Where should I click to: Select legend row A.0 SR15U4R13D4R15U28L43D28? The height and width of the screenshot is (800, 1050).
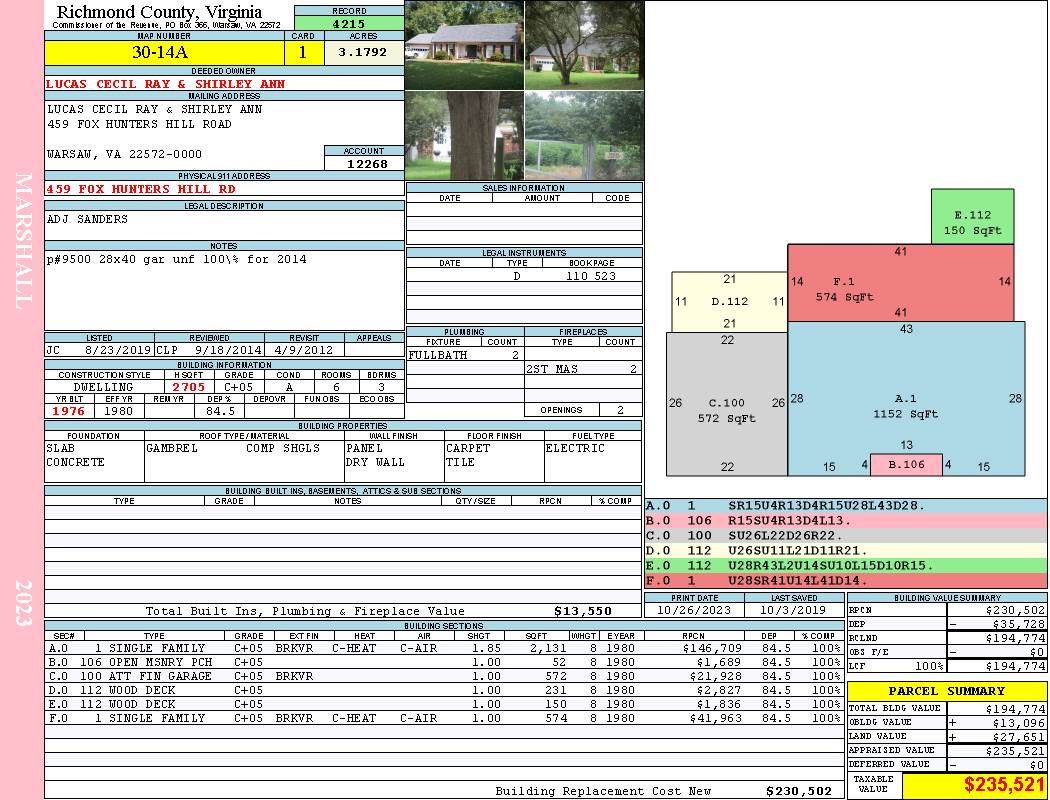point(845,506)
